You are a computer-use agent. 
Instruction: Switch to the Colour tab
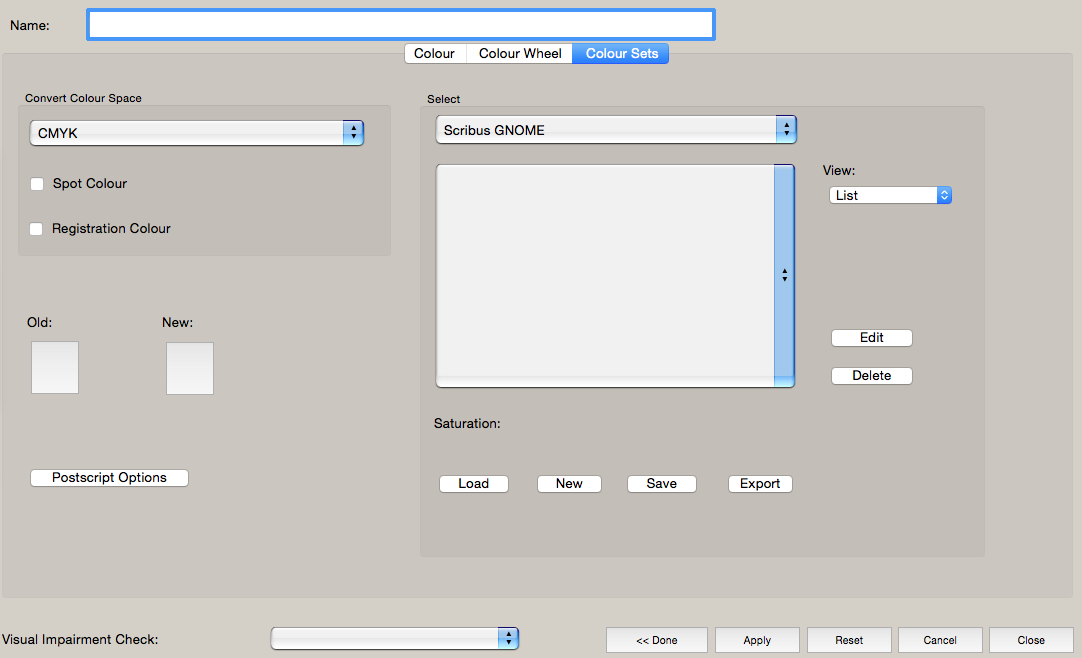[434, 54]
